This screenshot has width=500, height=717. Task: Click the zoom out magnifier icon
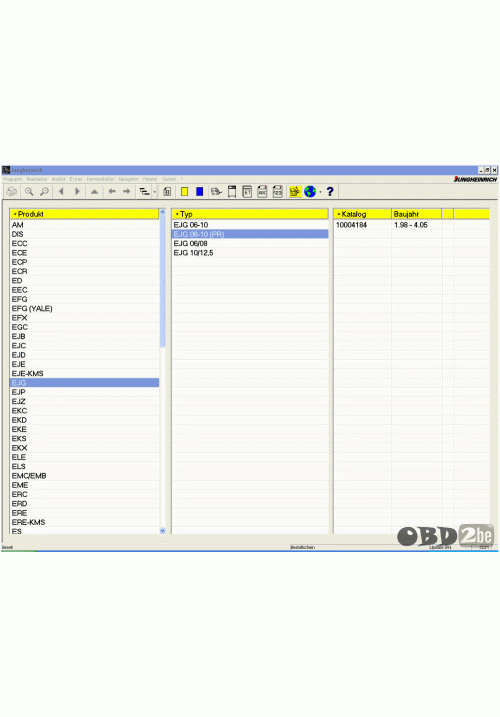[x=44, y=192]
